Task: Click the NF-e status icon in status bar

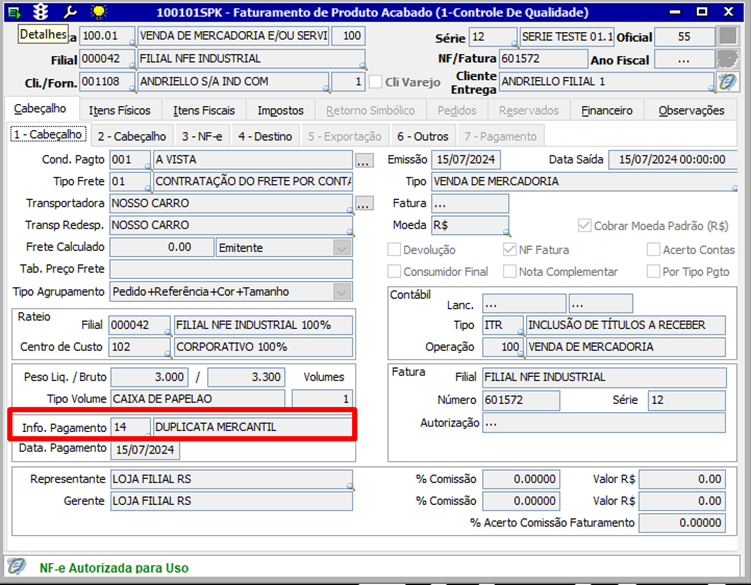Action: pos(17,566)
